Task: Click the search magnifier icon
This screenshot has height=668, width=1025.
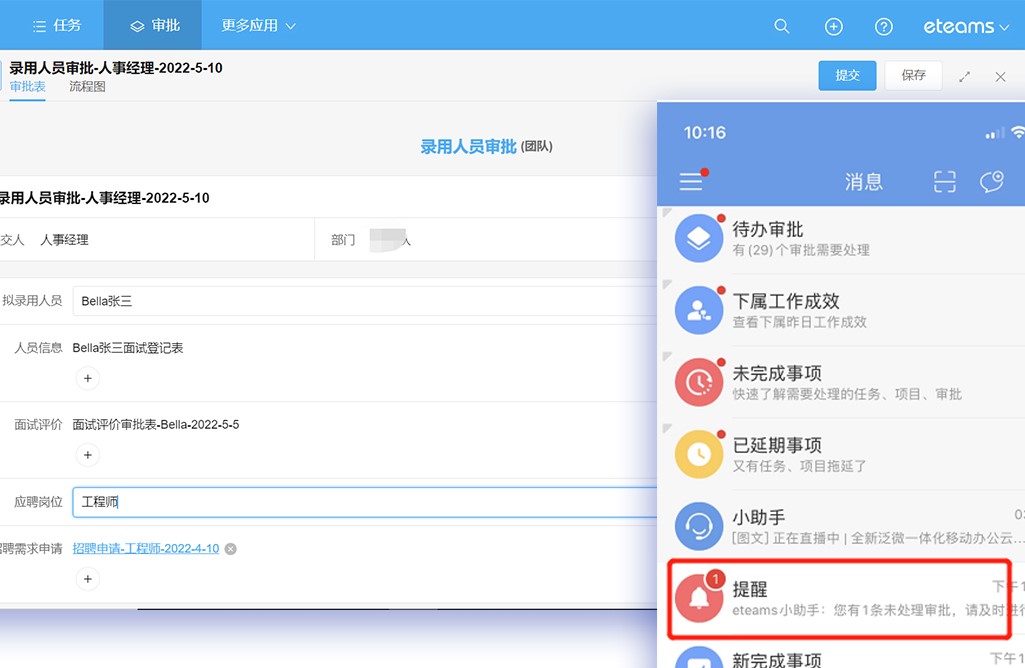Action: [782, 26]
